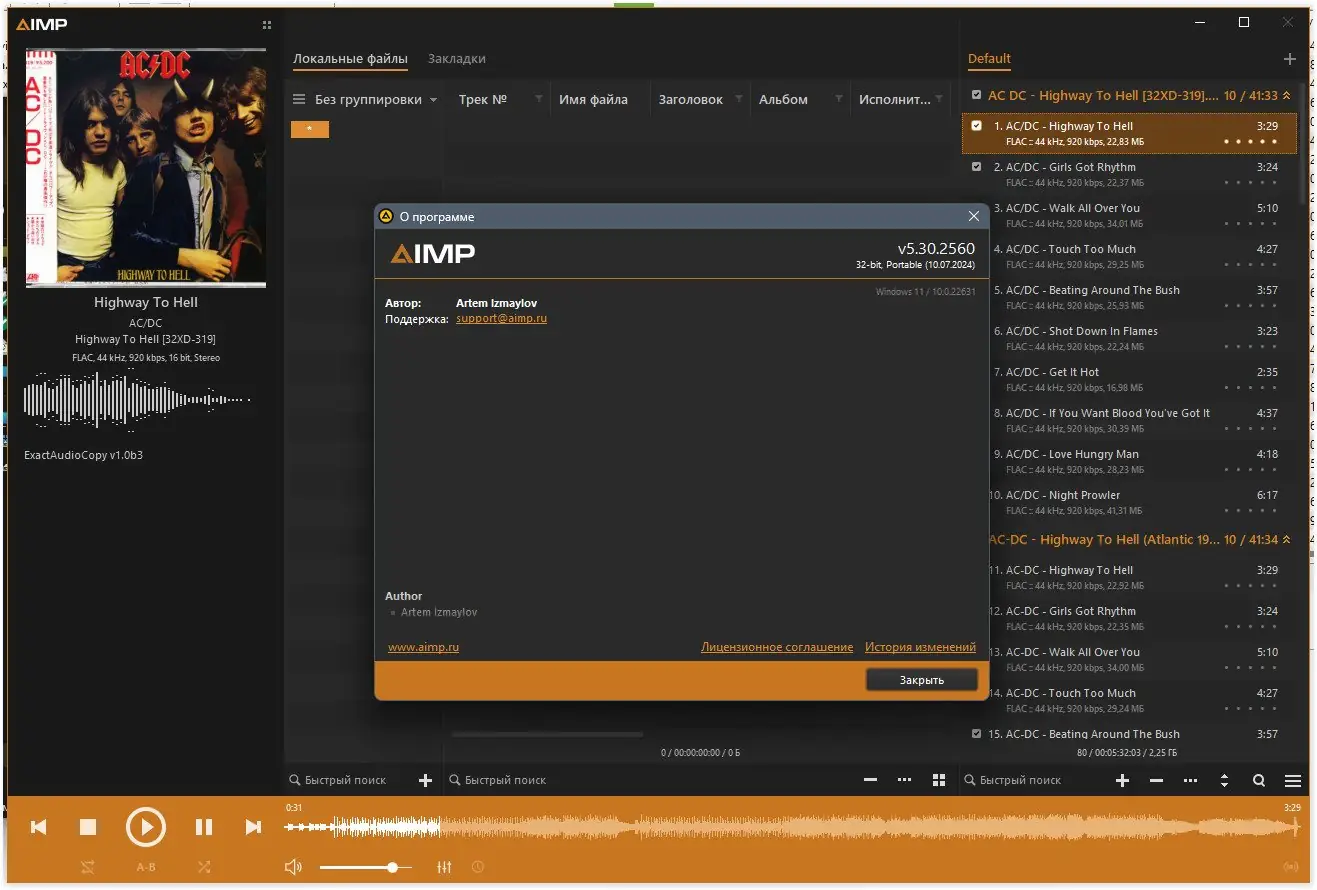The height and width of the screenshot is (890, 1317).
Task: Open the Исполнит... column filter dropdown
Action: [x=938, y=99]
